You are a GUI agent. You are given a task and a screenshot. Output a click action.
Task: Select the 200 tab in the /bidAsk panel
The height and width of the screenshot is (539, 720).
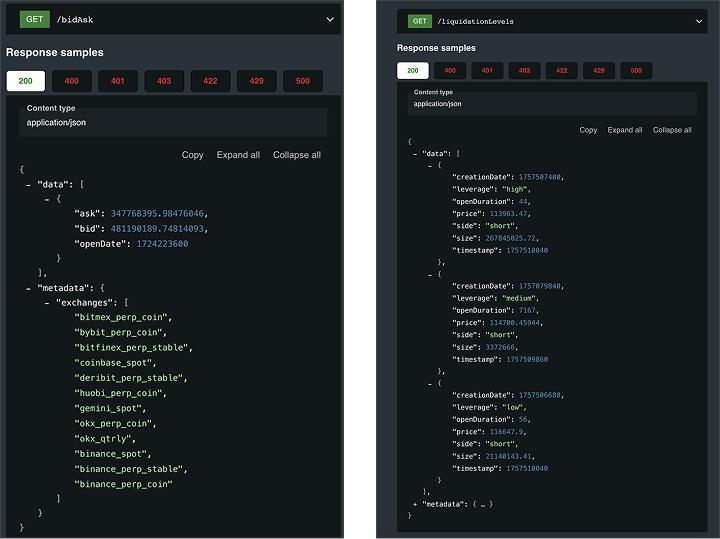25,81
